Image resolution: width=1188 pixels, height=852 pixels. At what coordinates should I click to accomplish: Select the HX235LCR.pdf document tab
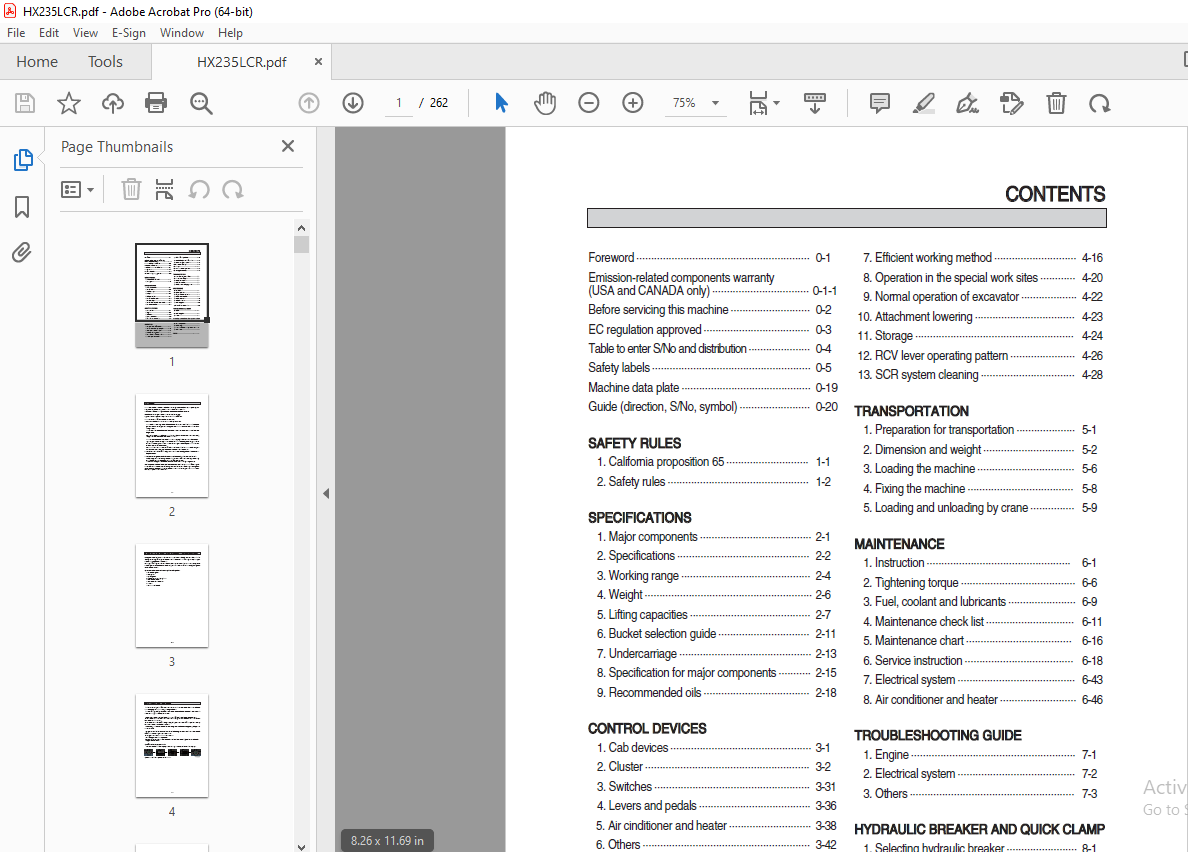(242, 62)
